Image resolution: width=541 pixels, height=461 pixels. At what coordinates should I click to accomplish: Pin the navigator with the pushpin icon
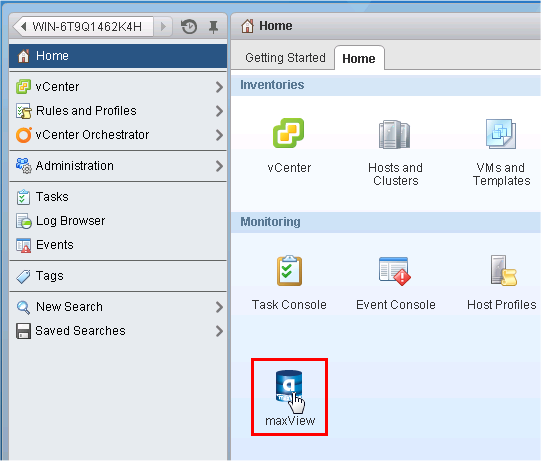(214, 27)
